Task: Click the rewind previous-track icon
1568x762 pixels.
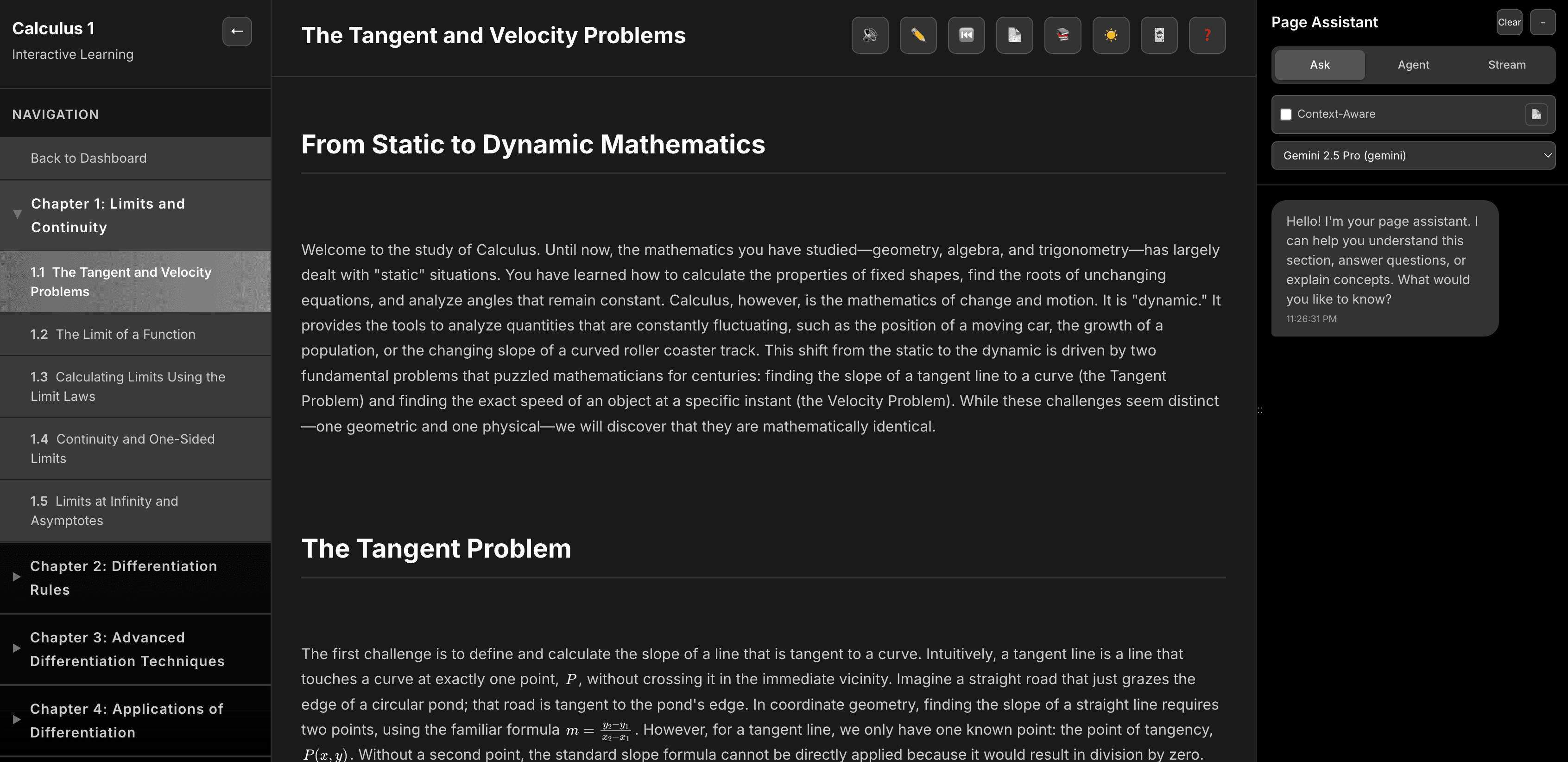Action: pos(966,35)
